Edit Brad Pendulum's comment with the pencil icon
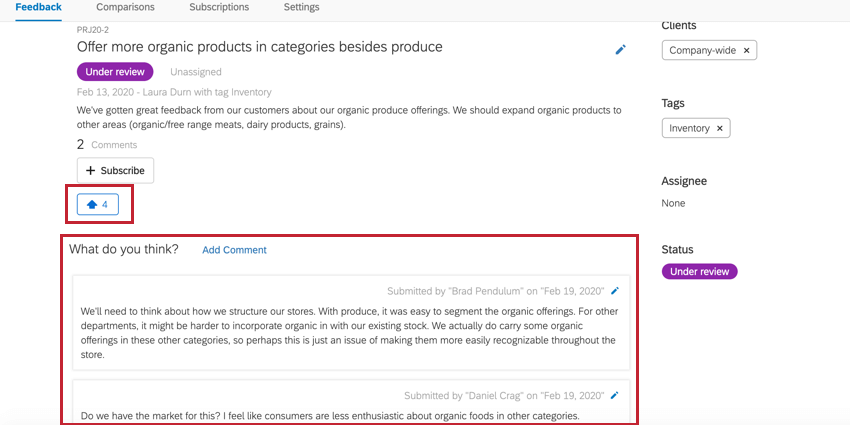850x425 pixels. click(x=615, y=291)
